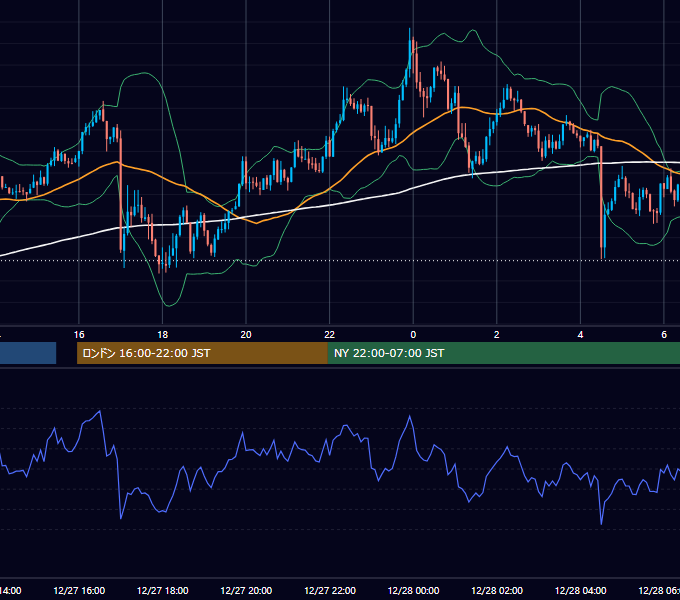Click the hour 2 axis label
The width and height of the screenshot is (680, 600).
[x=497, y=335]
